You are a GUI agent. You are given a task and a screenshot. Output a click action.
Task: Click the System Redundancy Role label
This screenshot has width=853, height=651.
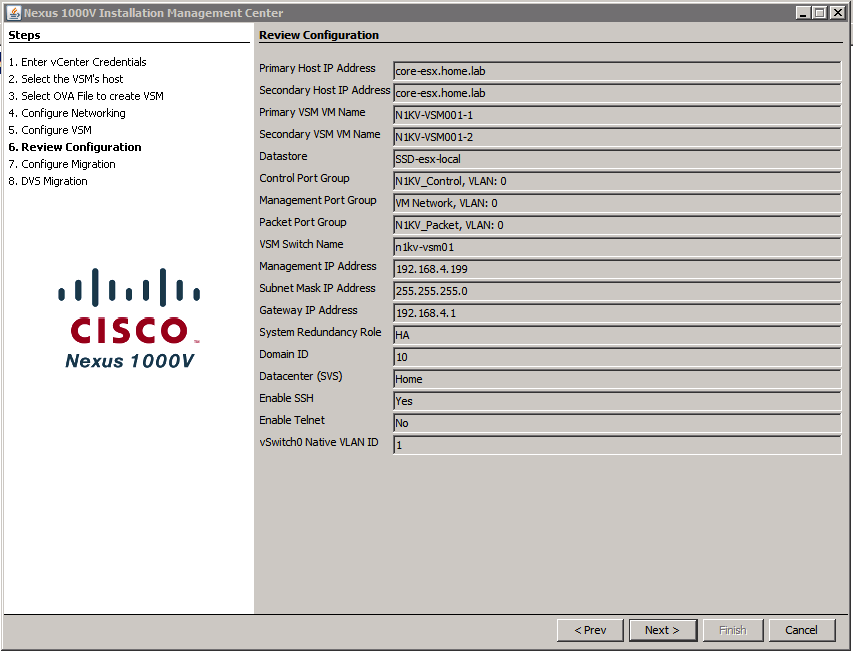coord(320,332)
